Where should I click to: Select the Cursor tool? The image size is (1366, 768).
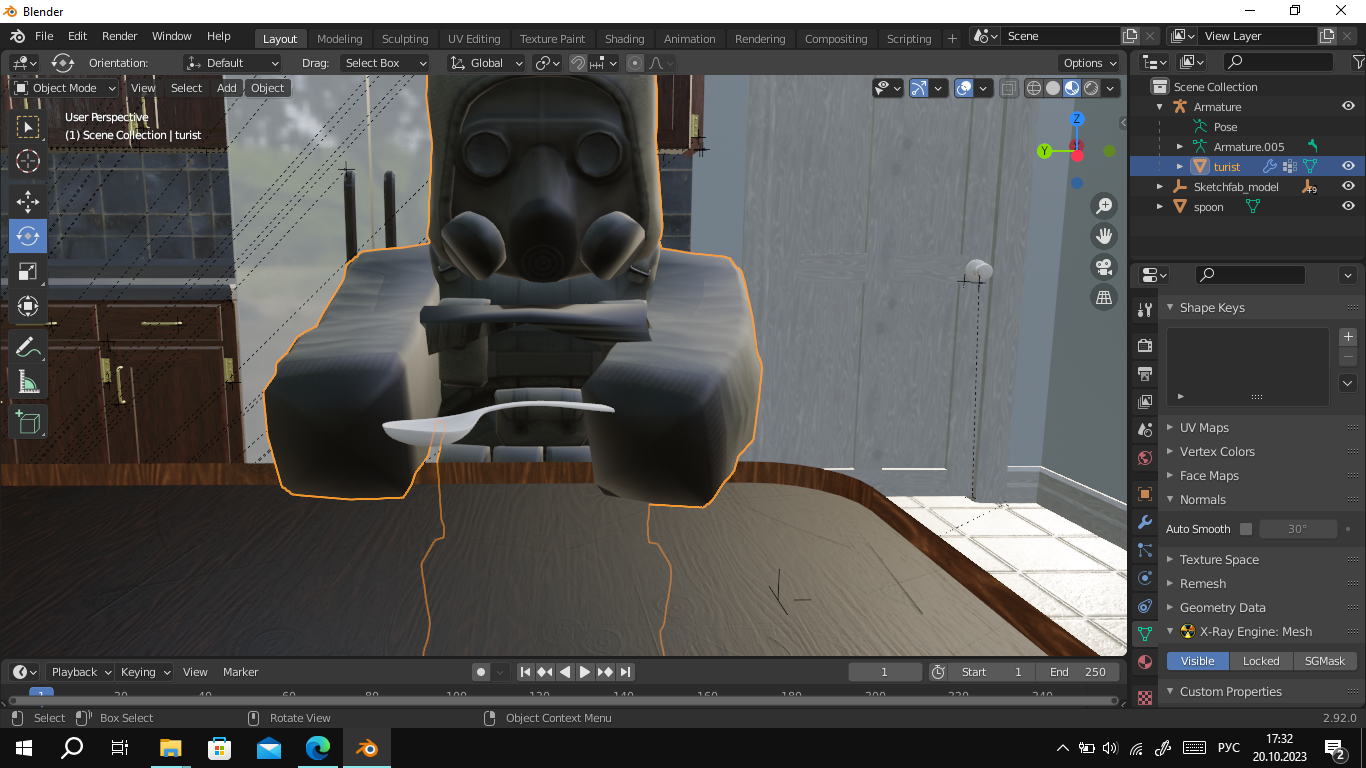pos(28,161)
